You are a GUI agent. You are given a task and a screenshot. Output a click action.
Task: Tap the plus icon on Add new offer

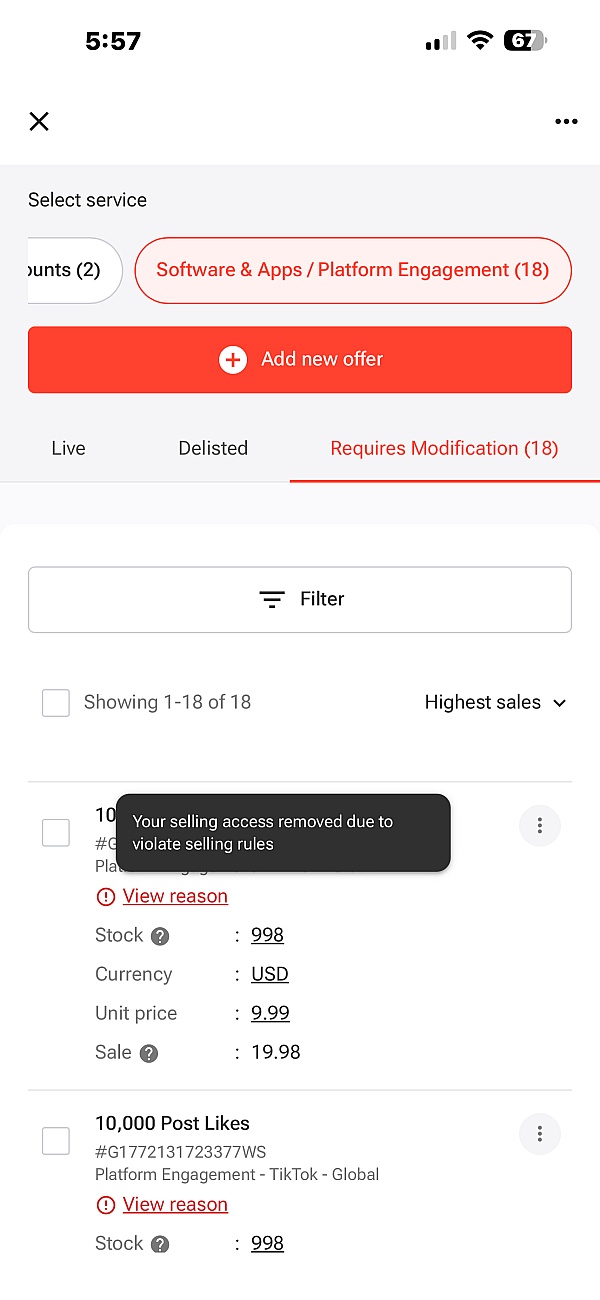(x=233, y=360)
